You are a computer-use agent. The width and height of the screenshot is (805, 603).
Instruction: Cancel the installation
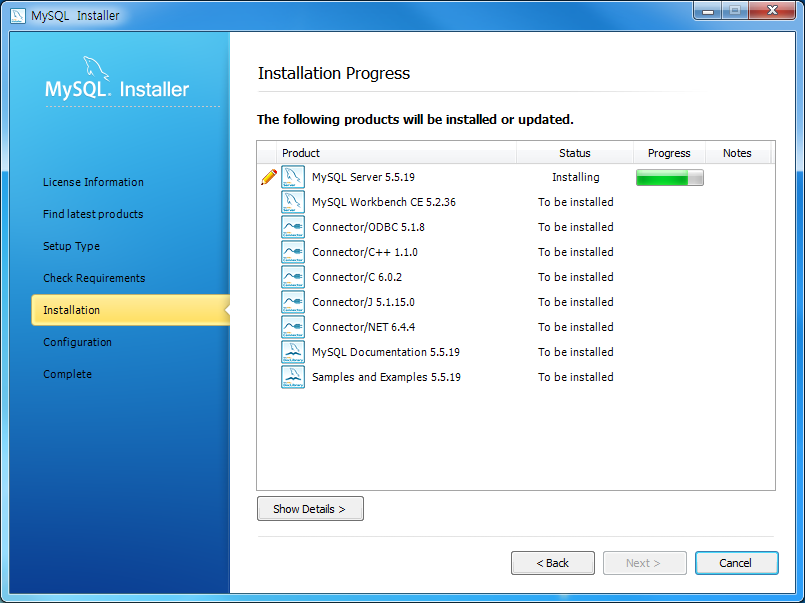(737, 563)
